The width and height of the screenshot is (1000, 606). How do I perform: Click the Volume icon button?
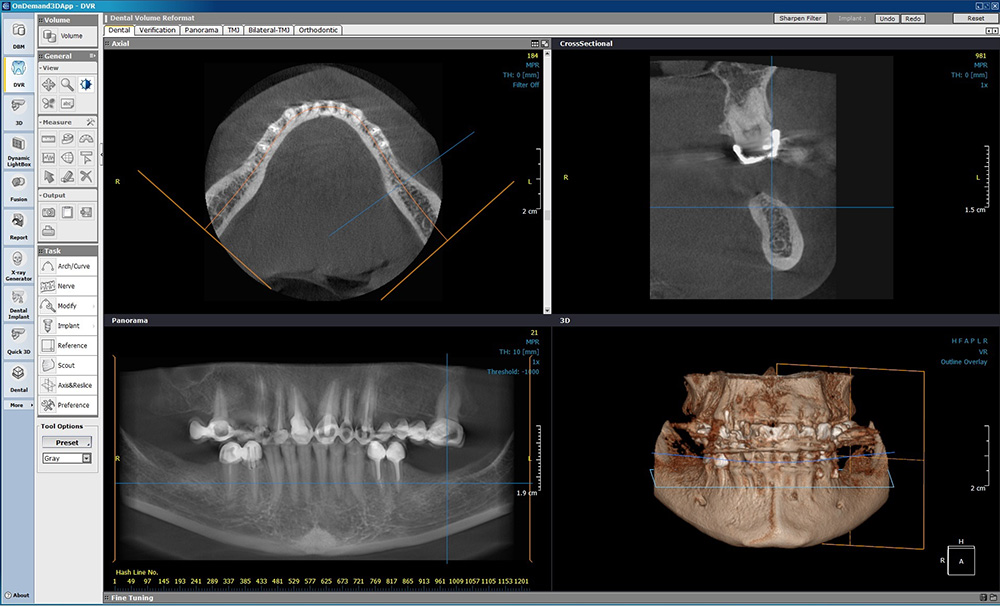[49, 36]
